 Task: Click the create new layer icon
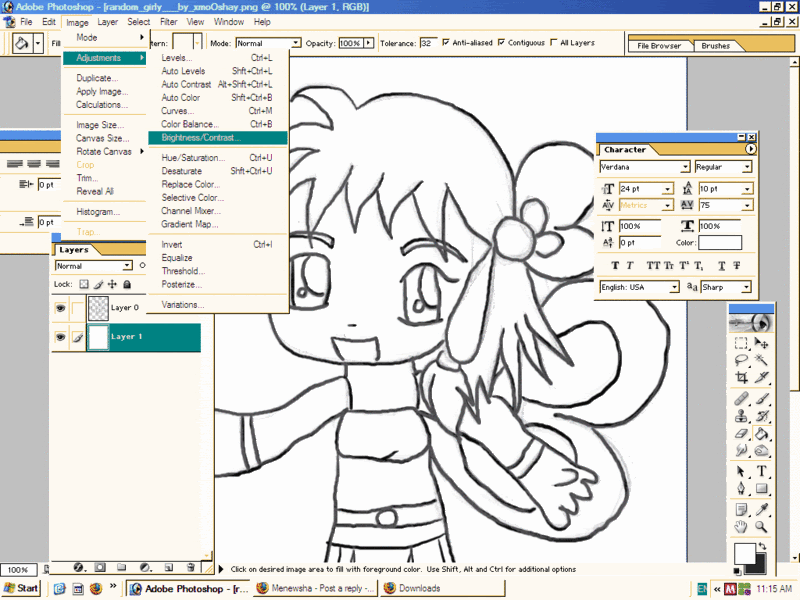[x=169, y=567]
